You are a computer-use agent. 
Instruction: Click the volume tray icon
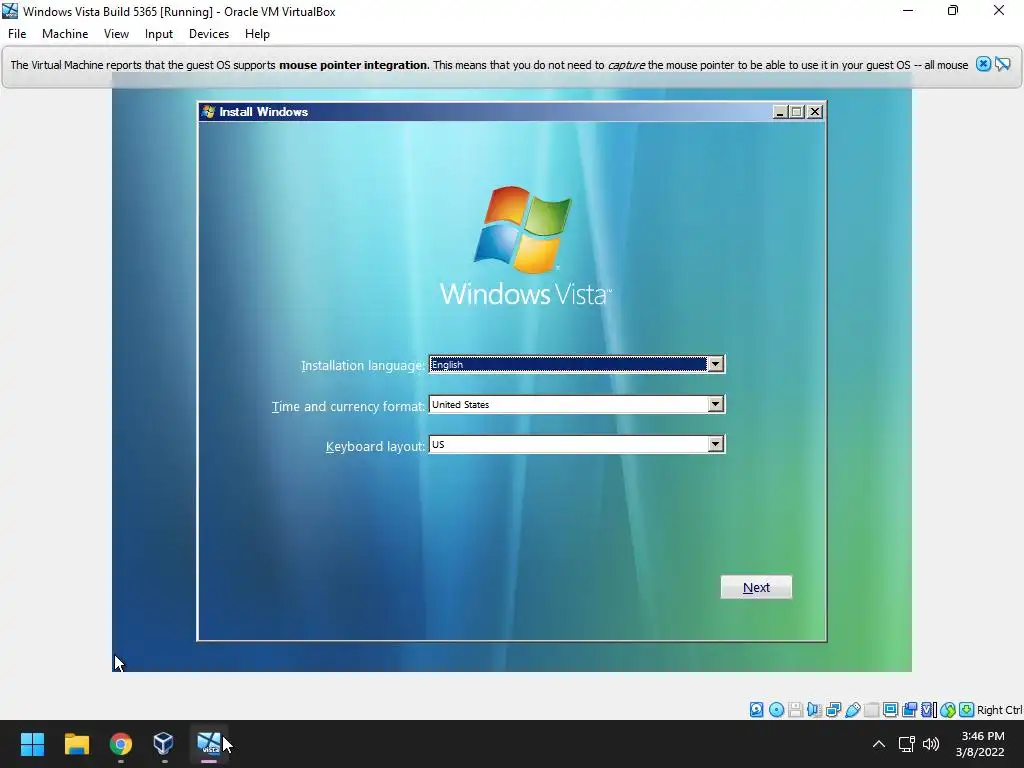[931, 744]
